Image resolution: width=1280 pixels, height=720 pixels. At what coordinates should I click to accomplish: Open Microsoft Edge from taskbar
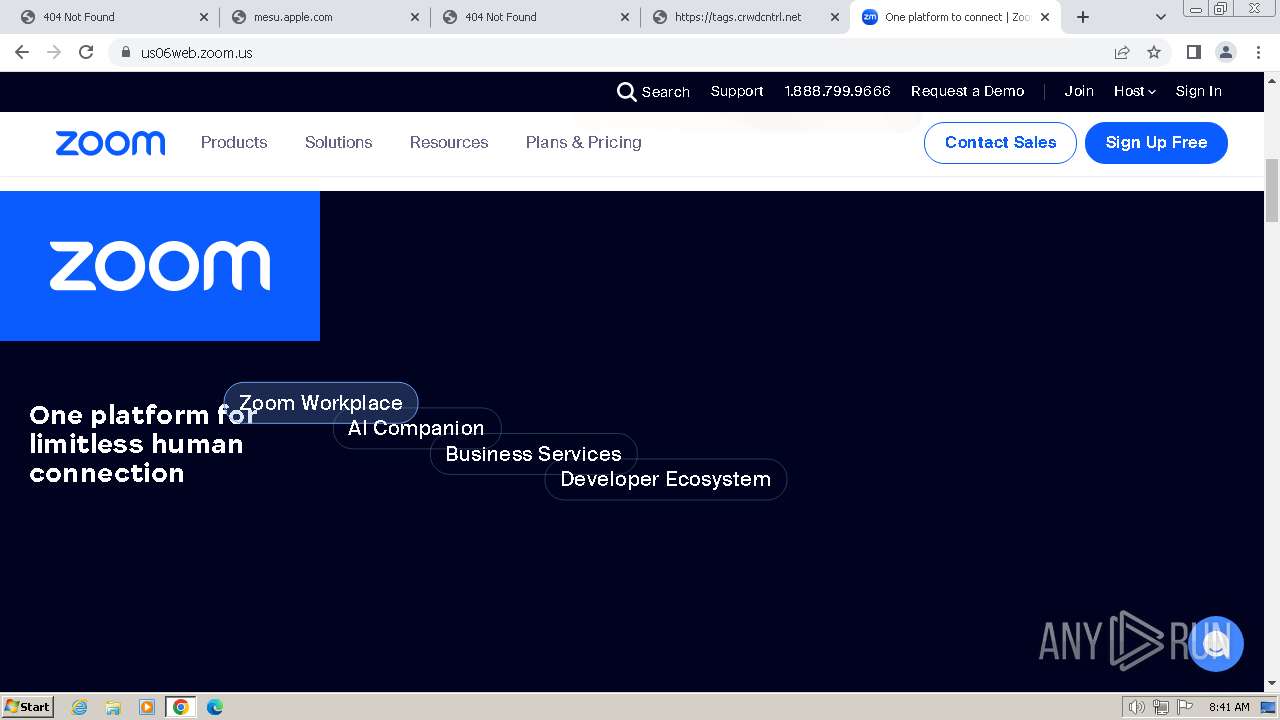click(x=215, y=707)
